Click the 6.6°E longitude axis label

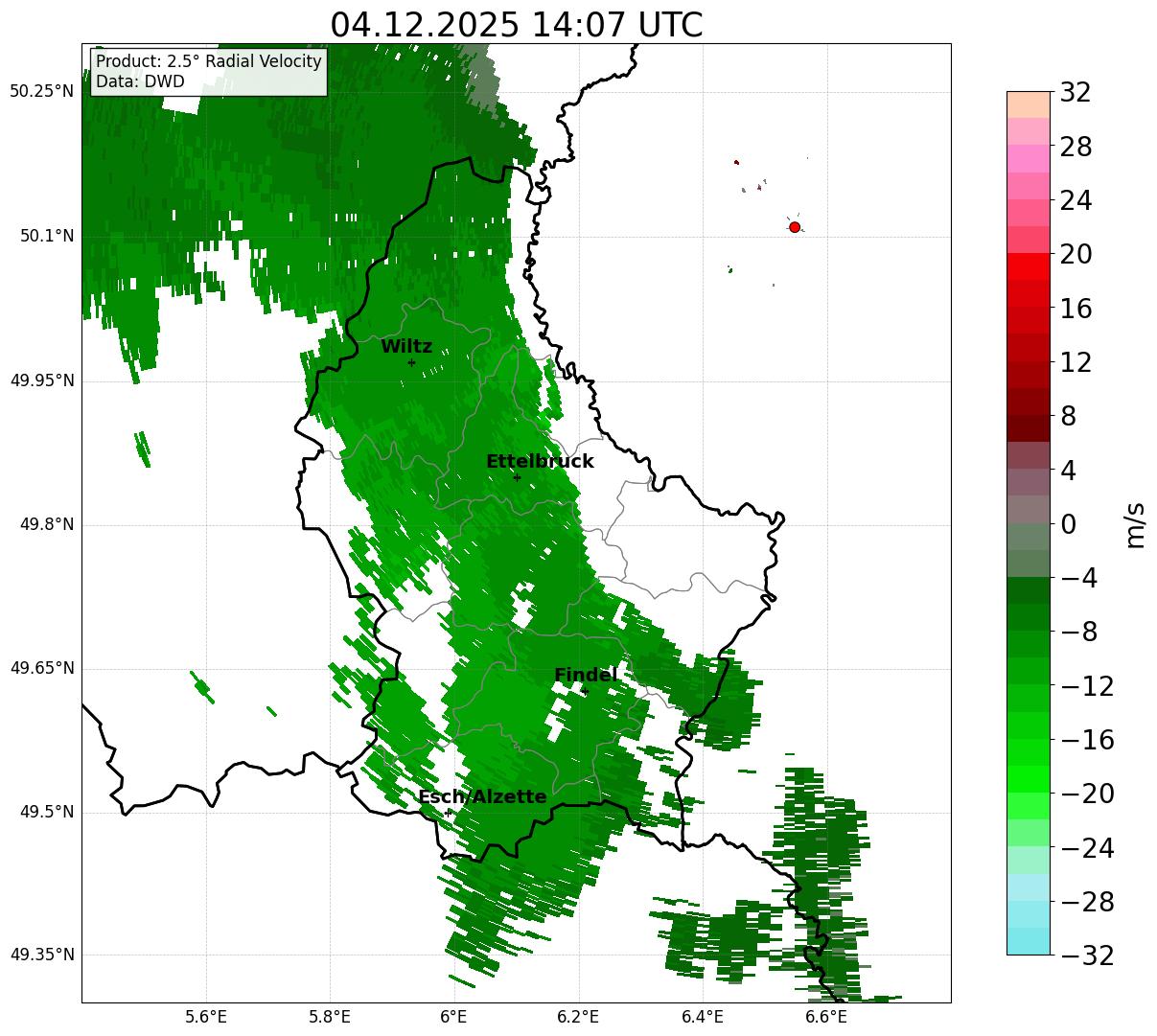pyautogui.click(x=827, y=1017)
